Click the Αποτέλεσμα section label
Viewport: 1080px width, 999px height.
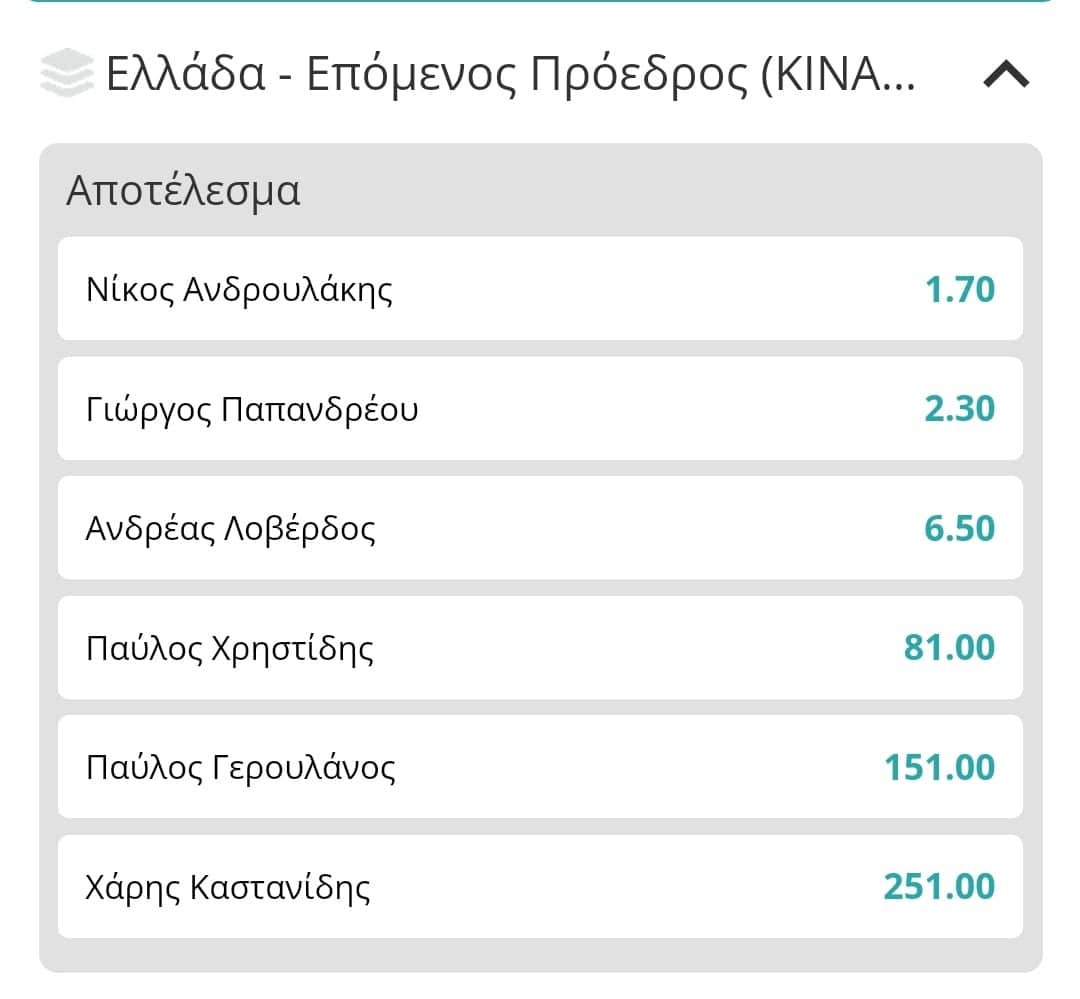pos(183,191)
